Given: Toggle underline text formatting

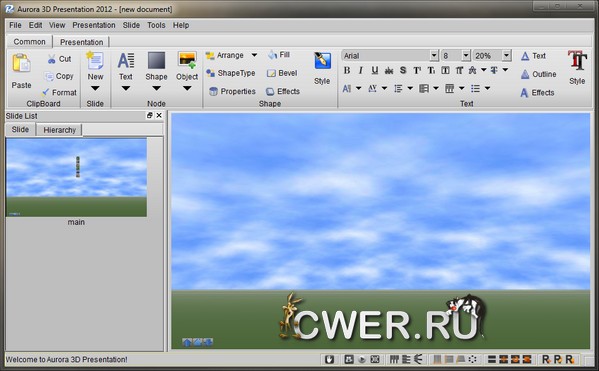Looking at the screenshot, I should pos(375,70).
